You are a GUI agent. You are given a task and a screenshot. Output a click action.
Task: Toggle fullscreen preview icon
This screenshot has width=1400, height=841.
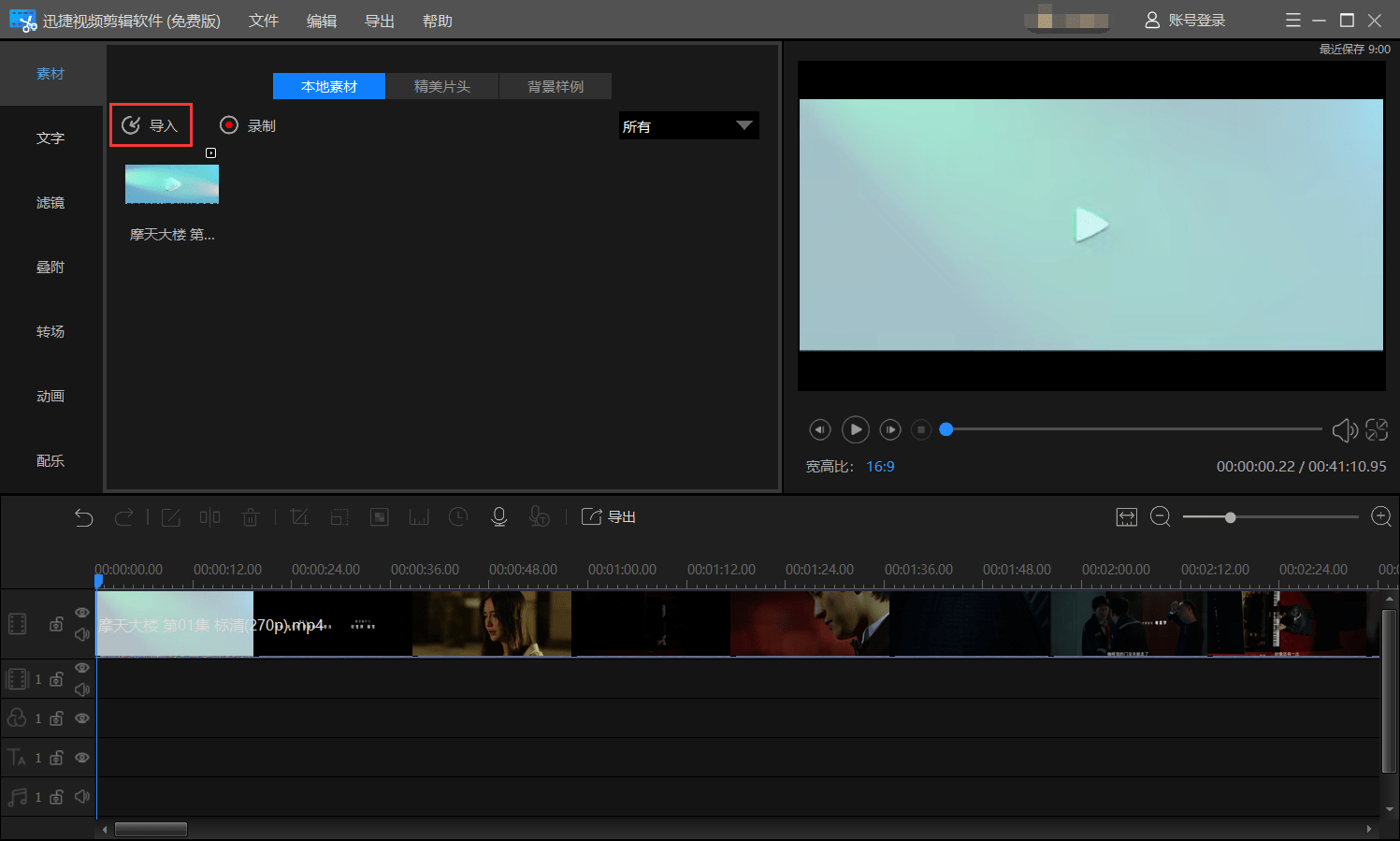click(1377, 429)
